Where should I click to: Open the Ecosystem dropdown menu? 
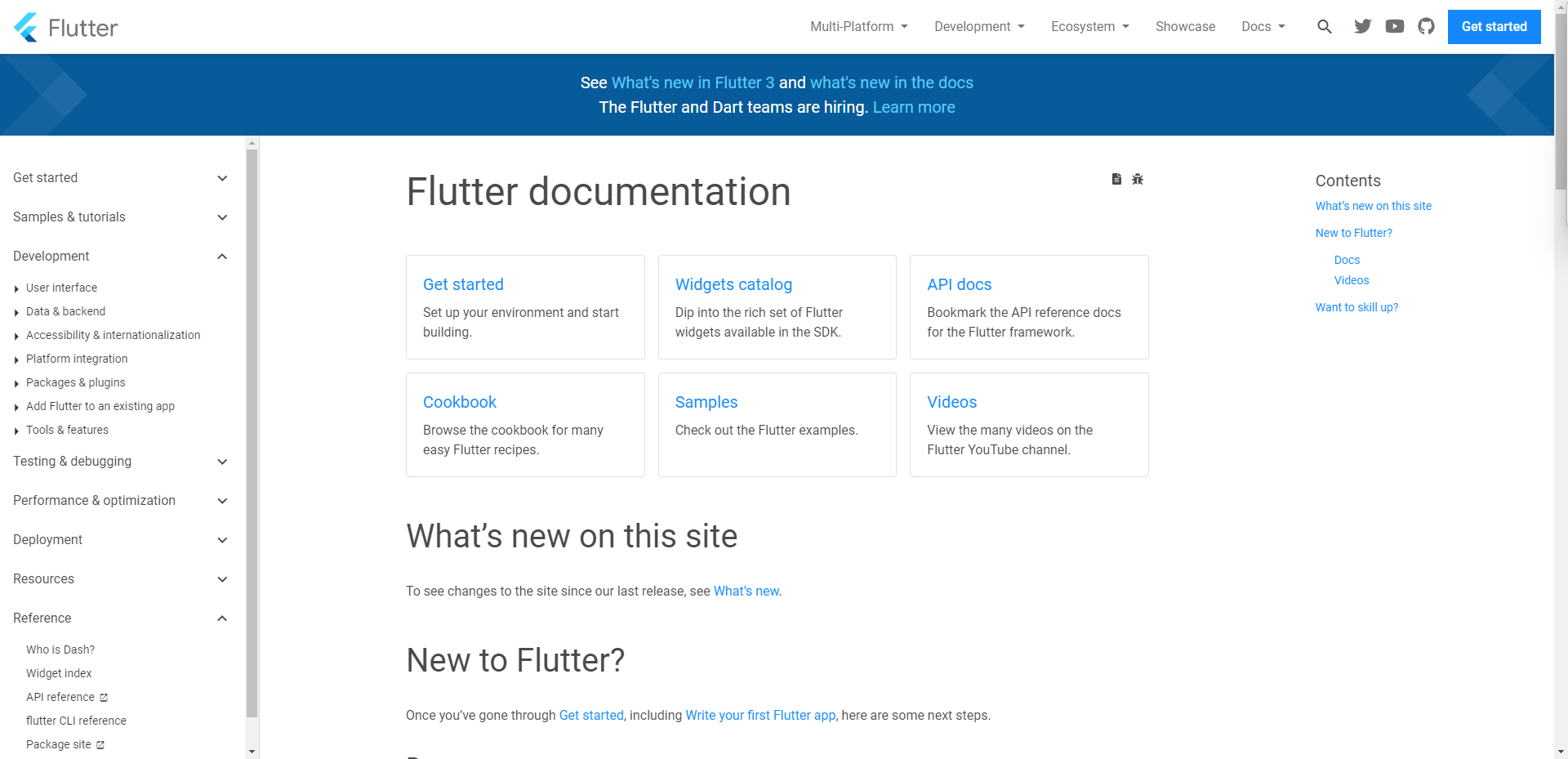(x=1090, y=27)
